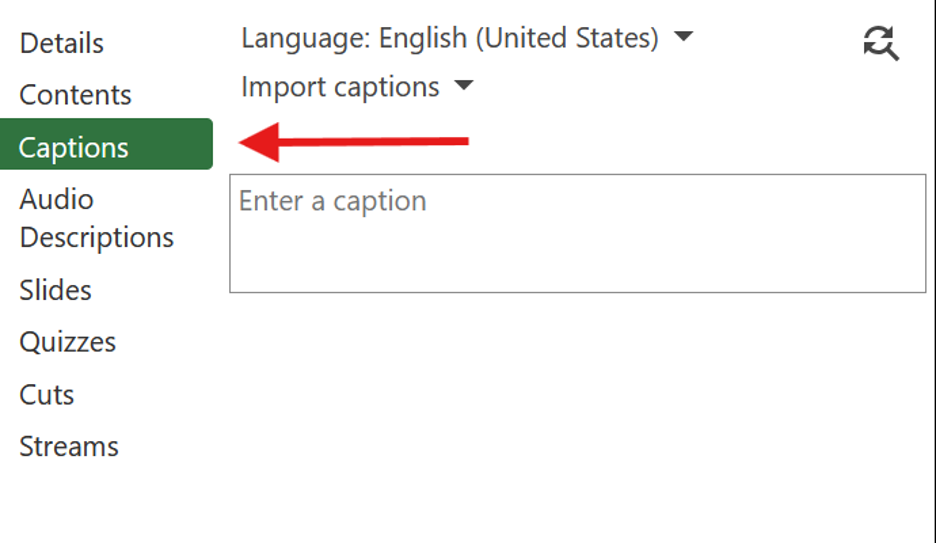
Task: Switch to the Contents tab
Action: pos(75,95)
